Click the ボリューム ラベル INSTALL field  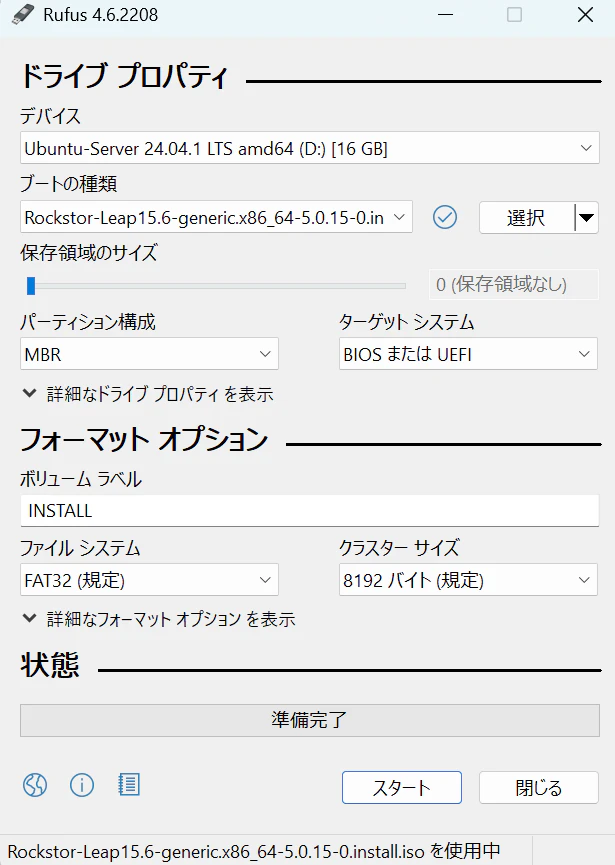click(x=309, y=510)
